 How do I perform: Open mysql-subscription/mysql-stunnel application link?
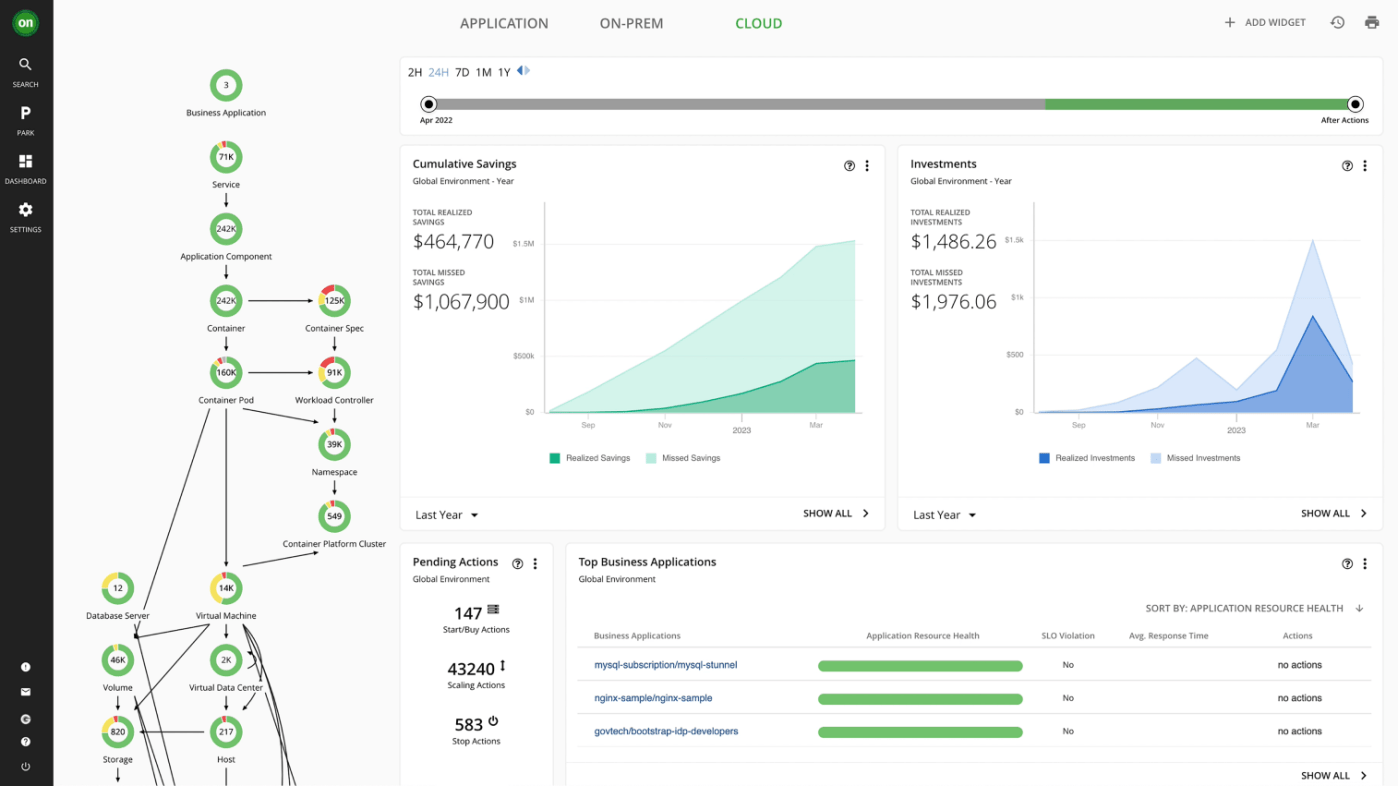(x=665, y=665)
